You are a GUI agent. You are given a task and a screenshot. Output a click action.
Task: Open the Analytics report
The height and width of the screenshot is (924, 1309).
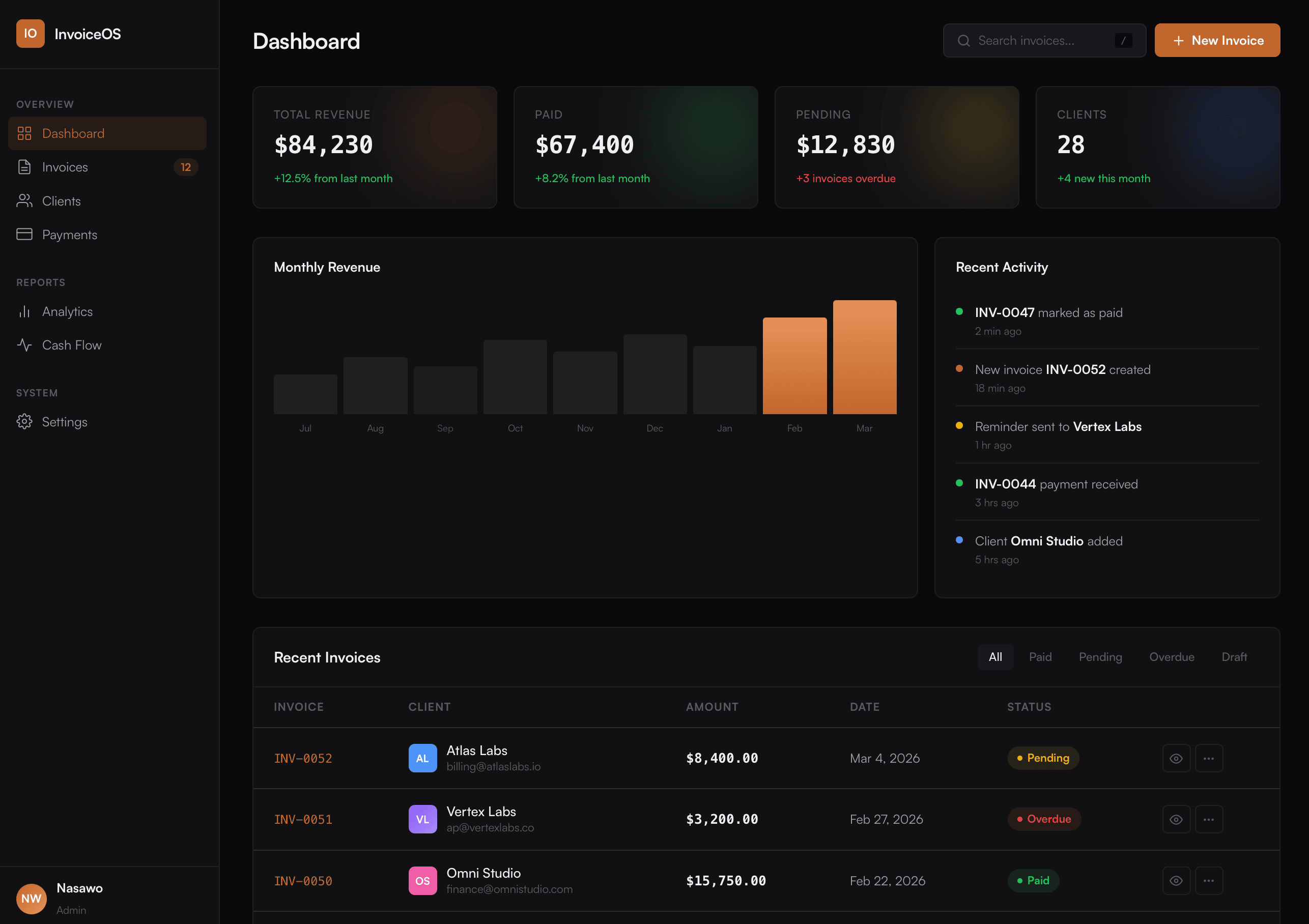pyautogui.click(x=67, y=311)
